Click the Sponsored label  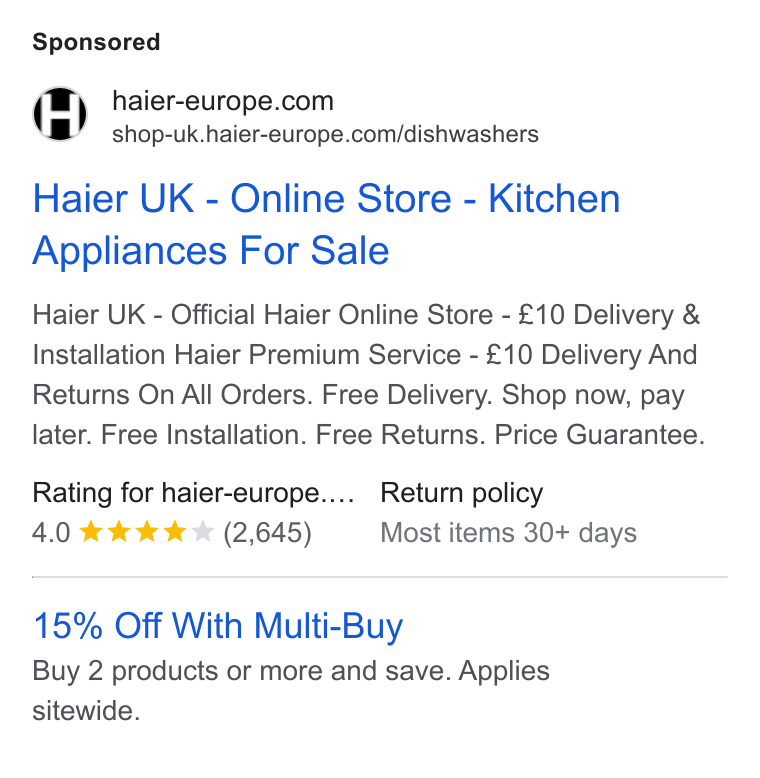click(x=96, y=42)
